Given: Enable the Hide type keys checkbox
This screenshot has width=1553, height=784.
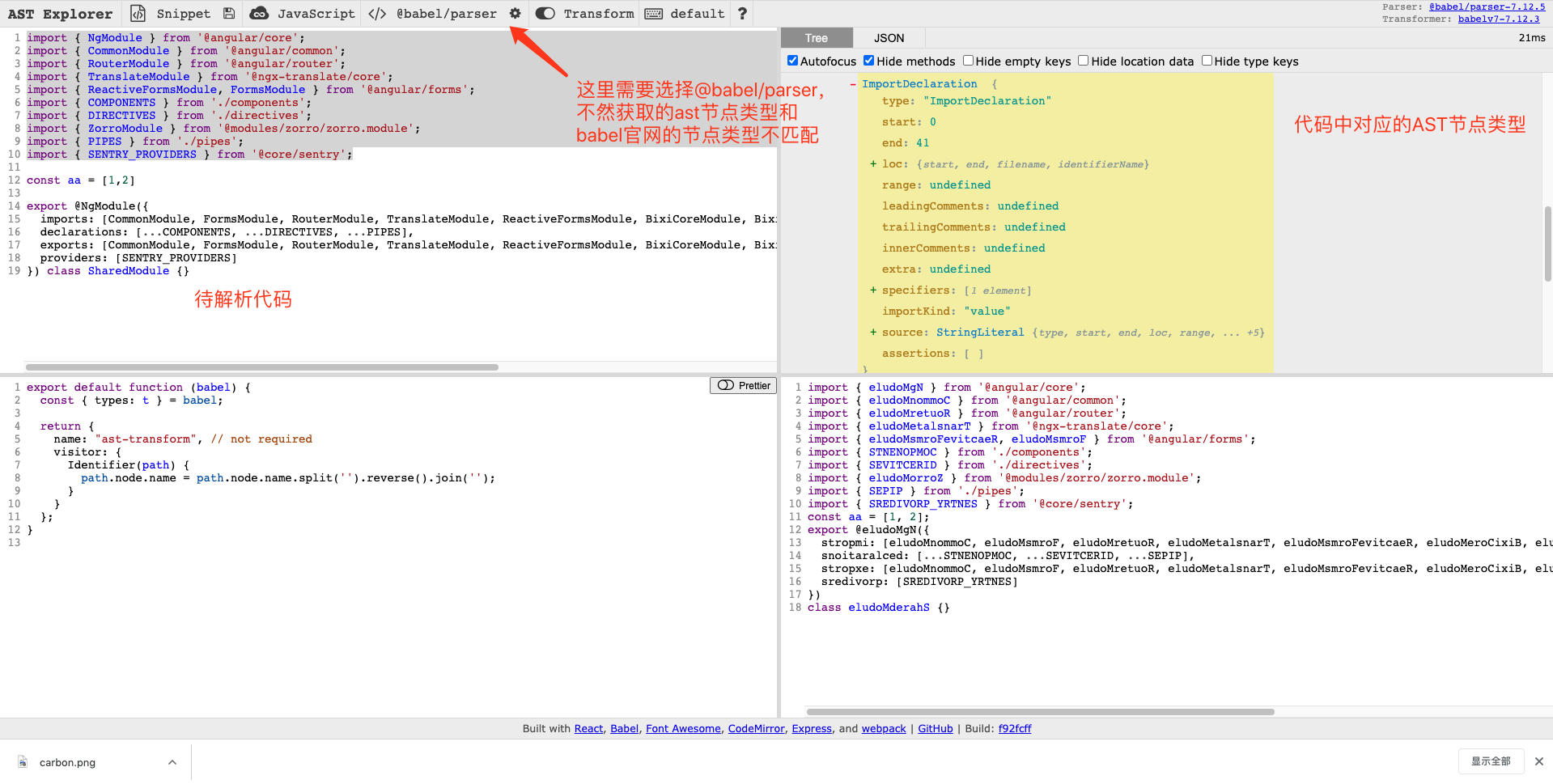Looking at the screenshot, I should click(1207, 61).
